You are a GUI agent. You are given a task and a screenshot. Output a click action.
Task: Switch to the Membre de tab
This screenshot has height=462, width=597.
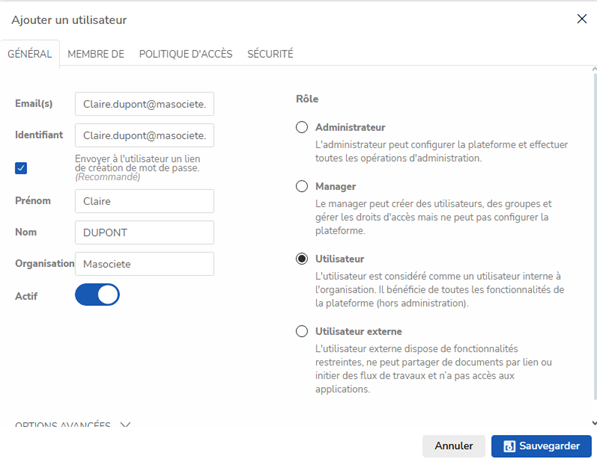[x=96, y=54]
